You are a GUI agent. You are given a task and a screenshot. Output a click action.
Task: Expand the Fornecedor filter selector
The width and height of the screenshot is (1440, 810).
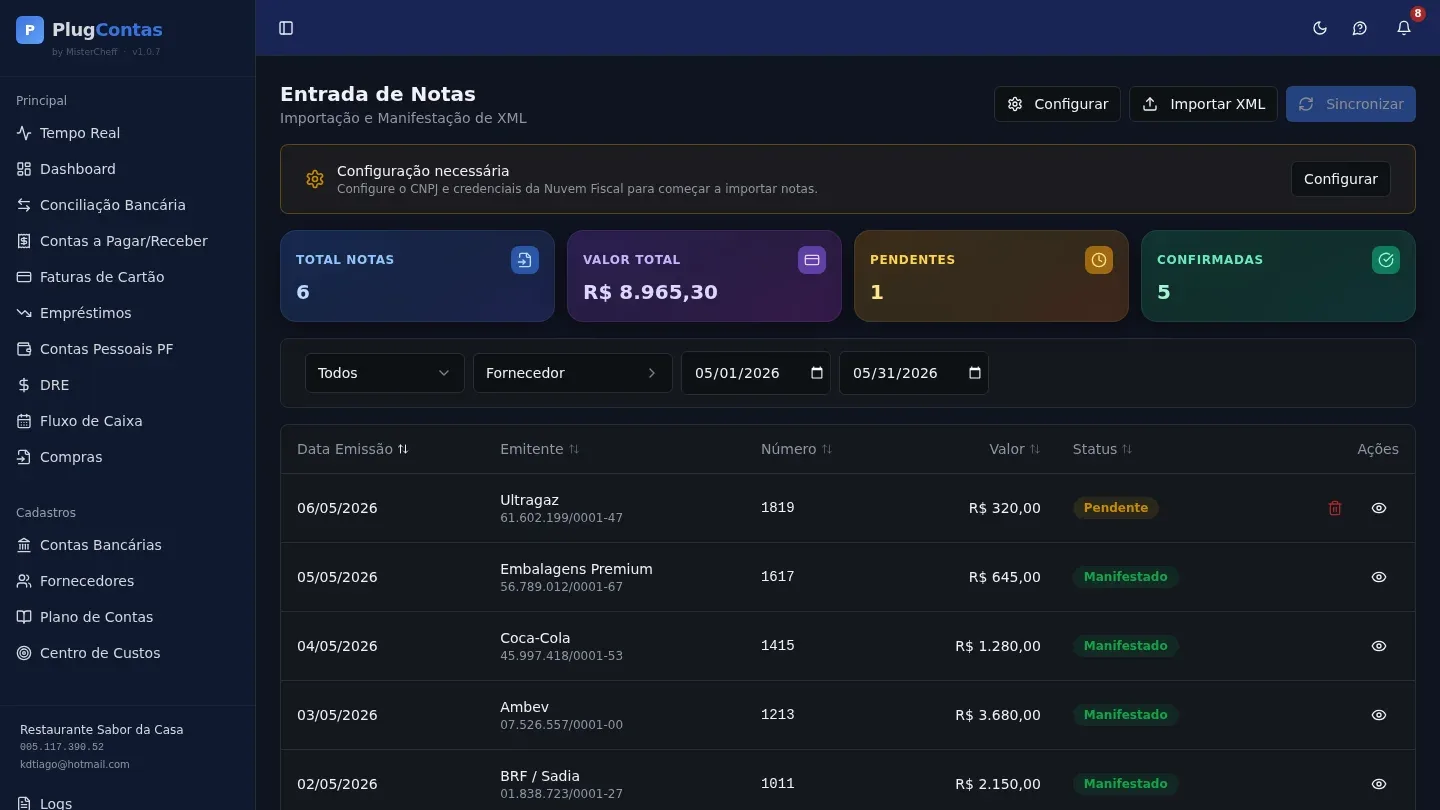573,373
